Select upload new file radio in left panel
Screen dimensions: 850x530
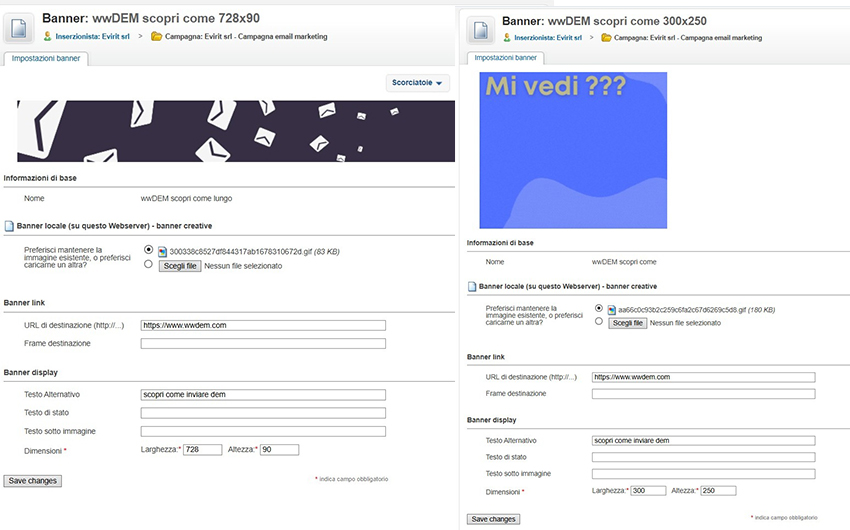click(x=149, y=265)
